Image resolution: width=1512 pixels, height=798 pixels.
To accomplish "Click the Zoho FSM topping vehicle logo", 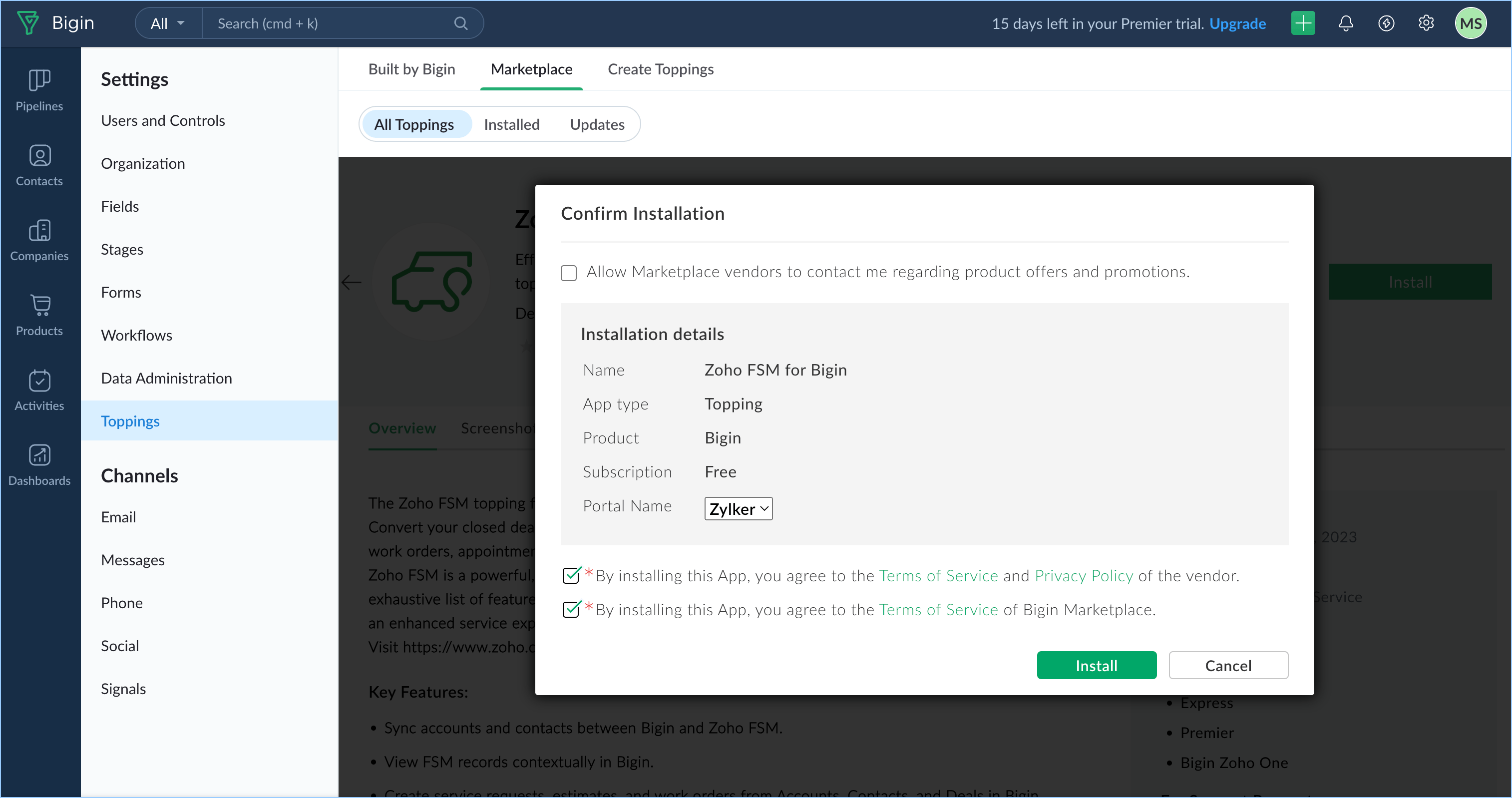I will click(x=432, y=282).
